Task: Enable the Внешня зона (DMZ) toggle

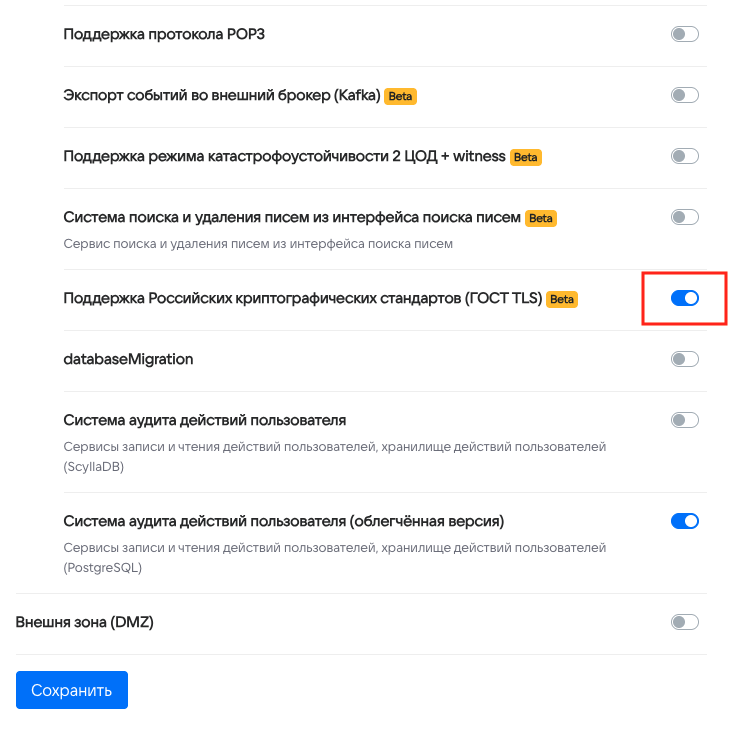Action: click(x=684, y=622)
